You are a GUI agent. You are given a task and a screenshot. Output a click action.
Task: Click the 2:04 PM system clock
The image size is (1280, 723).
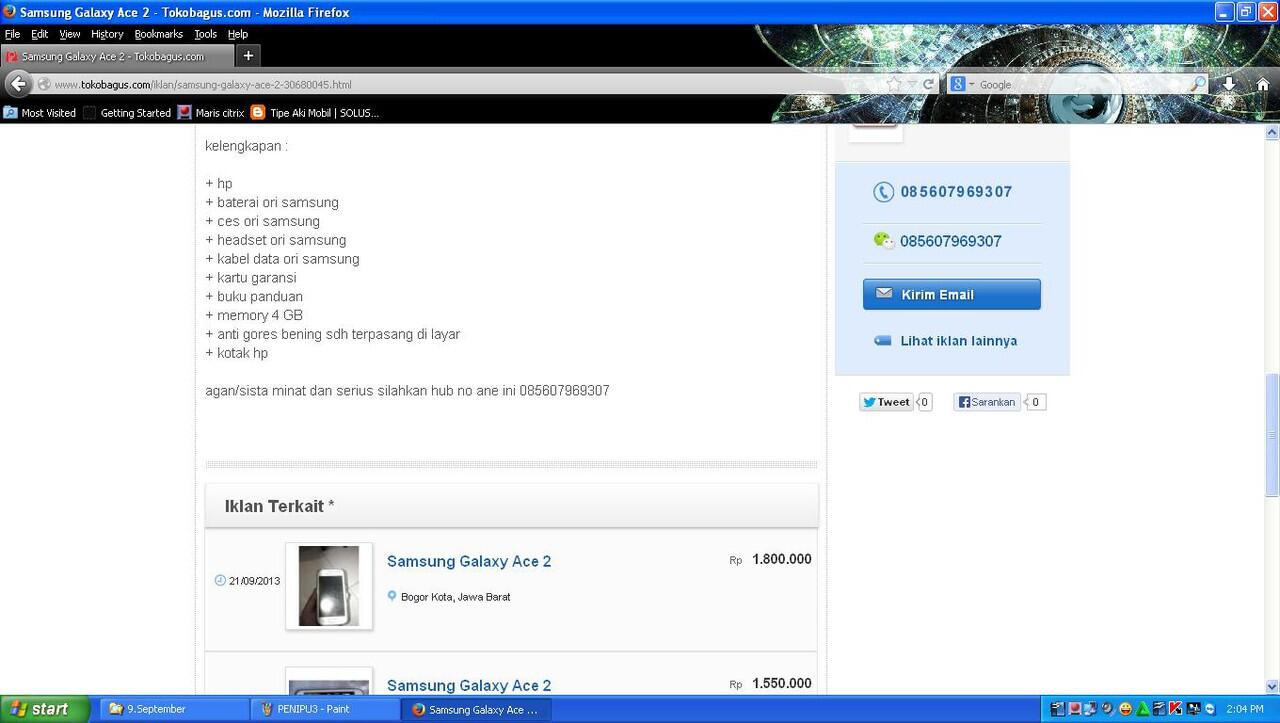(1245, 709)
